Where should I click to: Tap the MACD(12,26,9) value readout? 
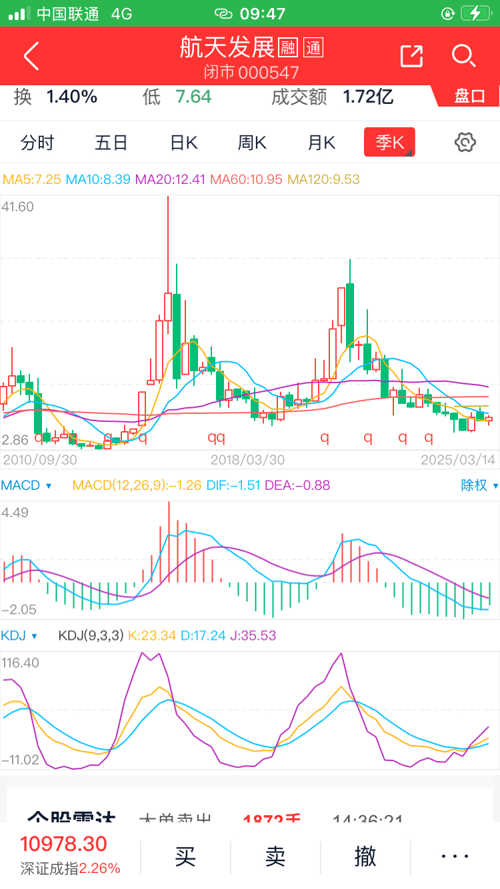point(137,485)
